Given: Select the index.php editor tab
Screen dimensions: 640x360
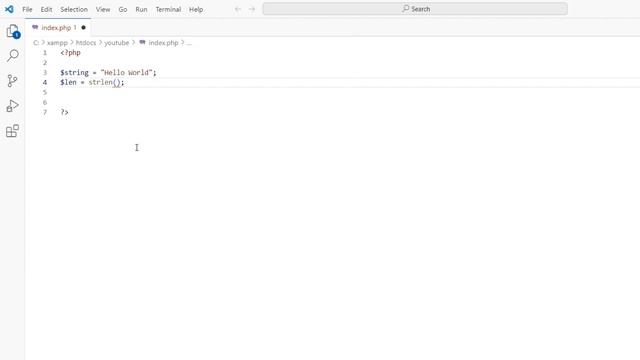Looking at the screenshot, I should 58,27.
